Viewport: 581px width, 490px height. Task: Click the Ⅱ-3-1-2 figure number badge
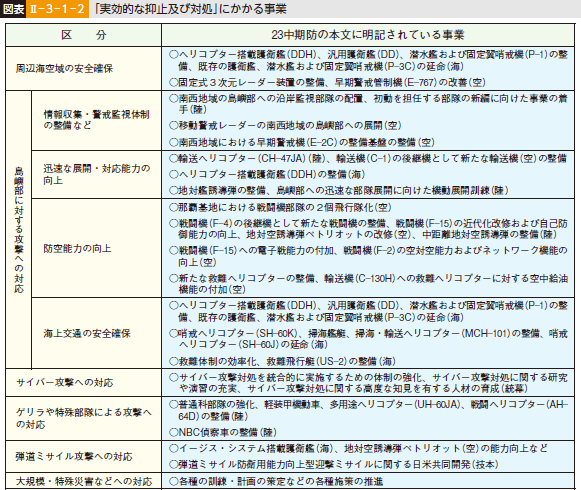click(57, 9)
